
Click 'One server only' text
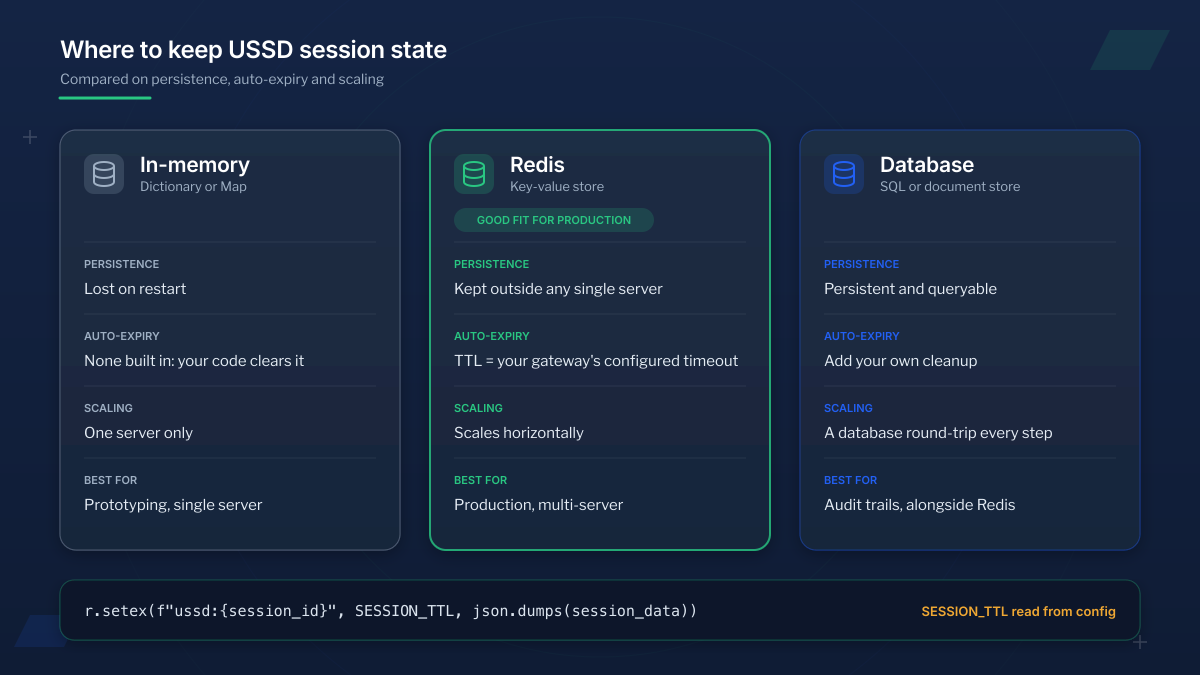(138, 433)
